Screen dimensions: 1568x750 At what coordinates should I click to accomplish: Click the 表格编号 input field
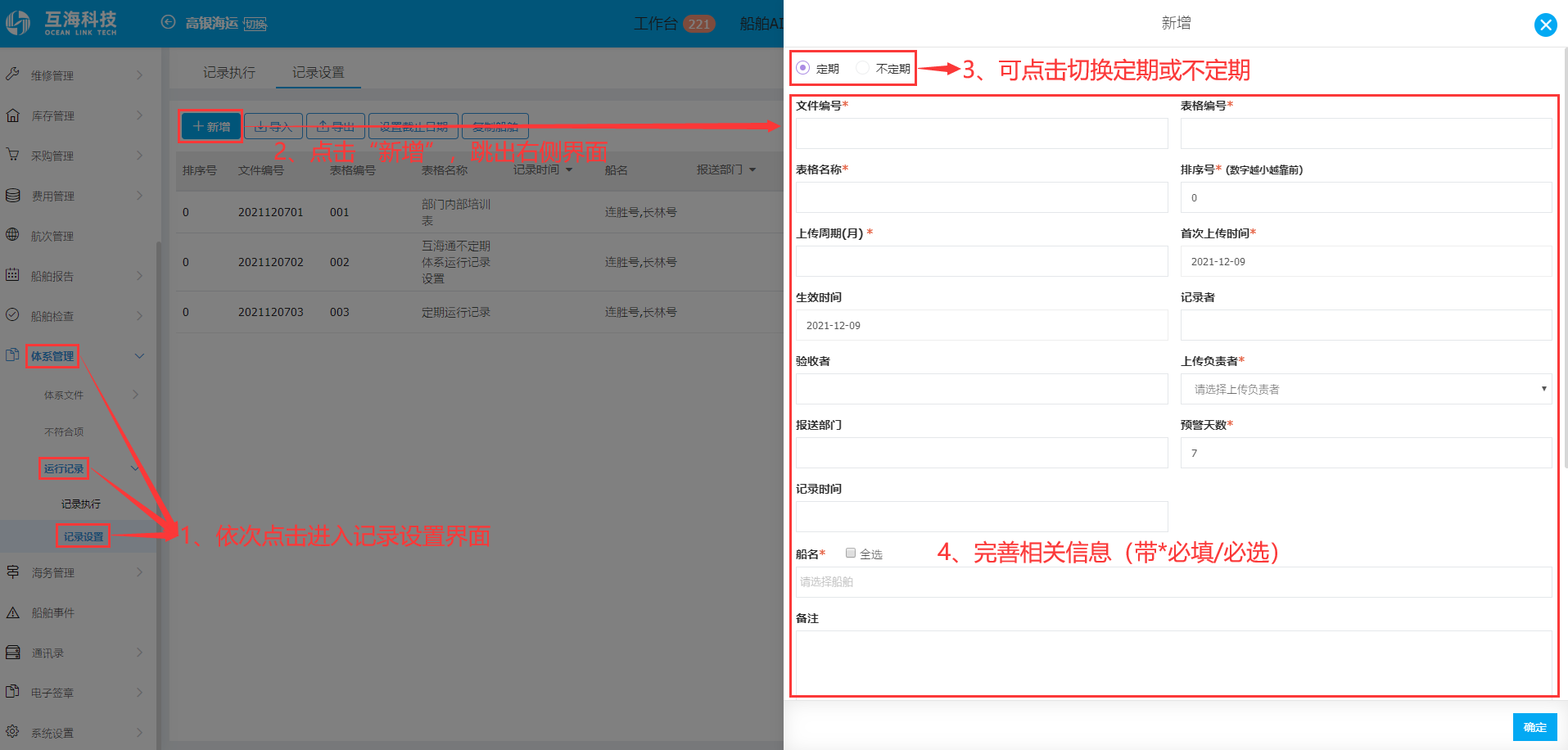1366,133
